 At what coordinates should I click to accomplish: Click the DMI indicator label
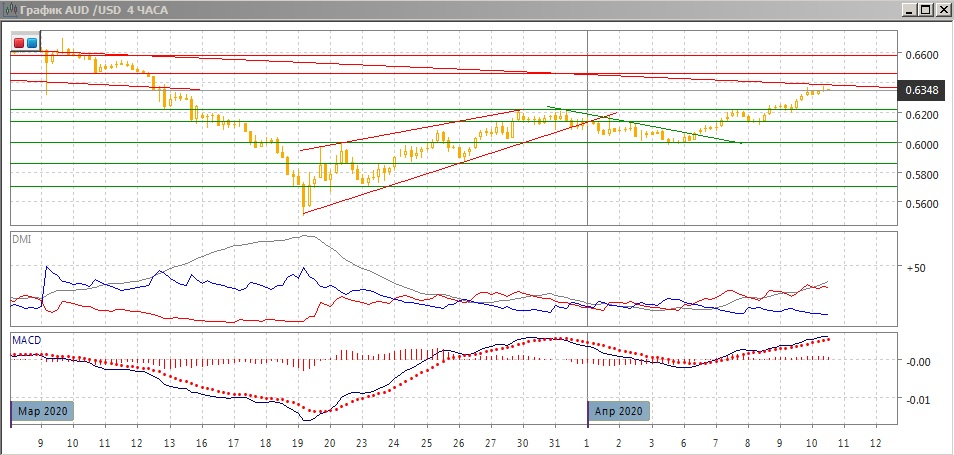coord(20,239)
